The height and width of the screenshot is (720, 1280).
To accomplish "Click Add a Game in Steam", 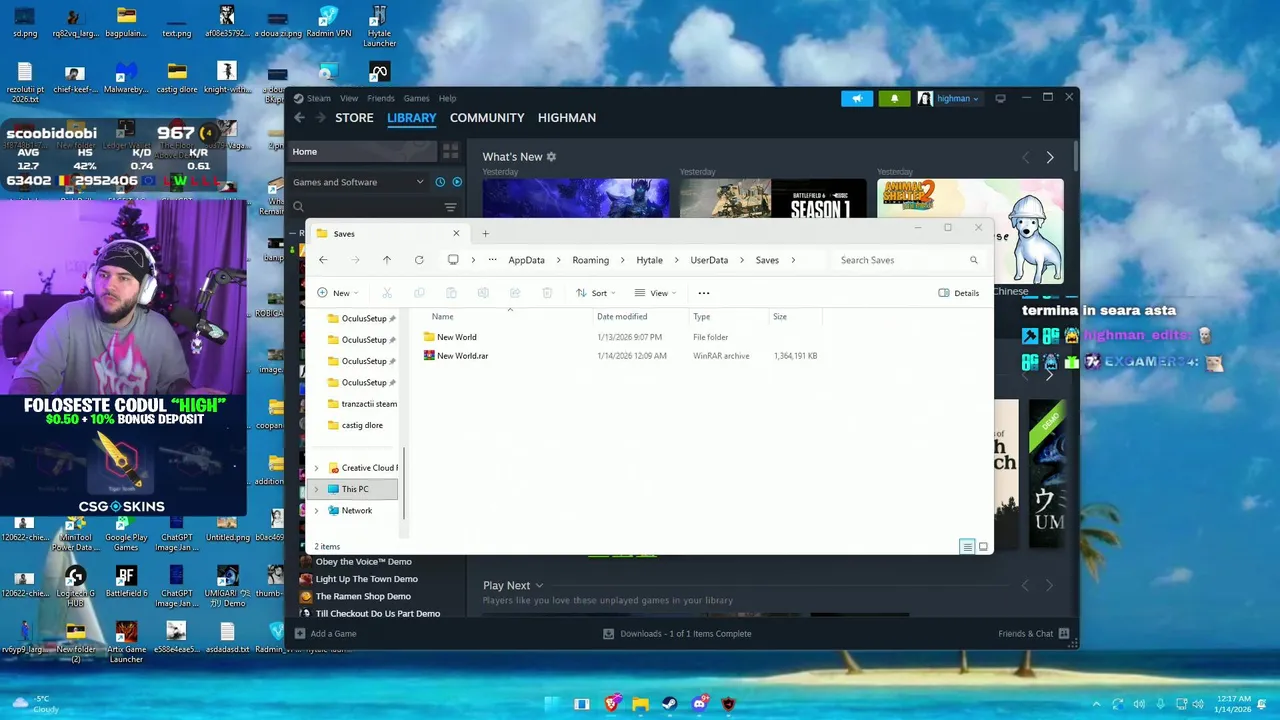I will pyautogui.click(x=325, y=633).
